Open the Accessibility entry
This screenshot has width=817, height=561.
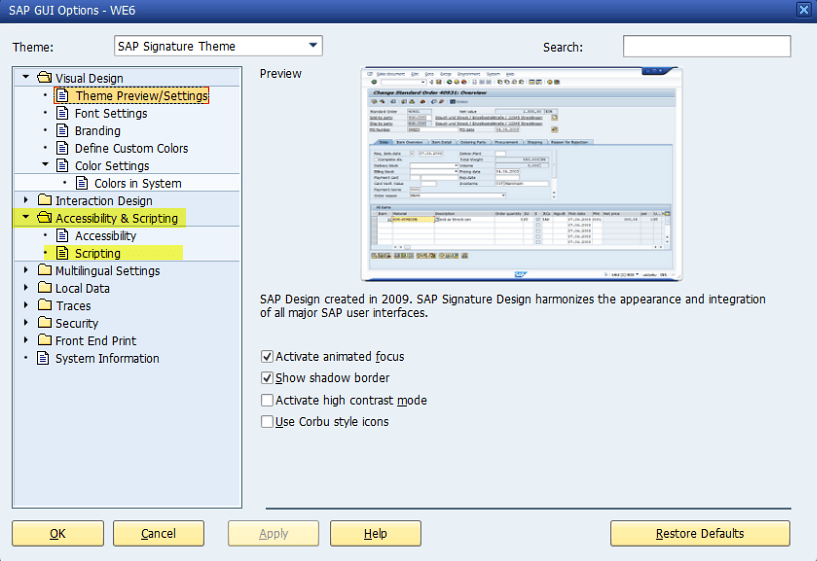point(105,236)
